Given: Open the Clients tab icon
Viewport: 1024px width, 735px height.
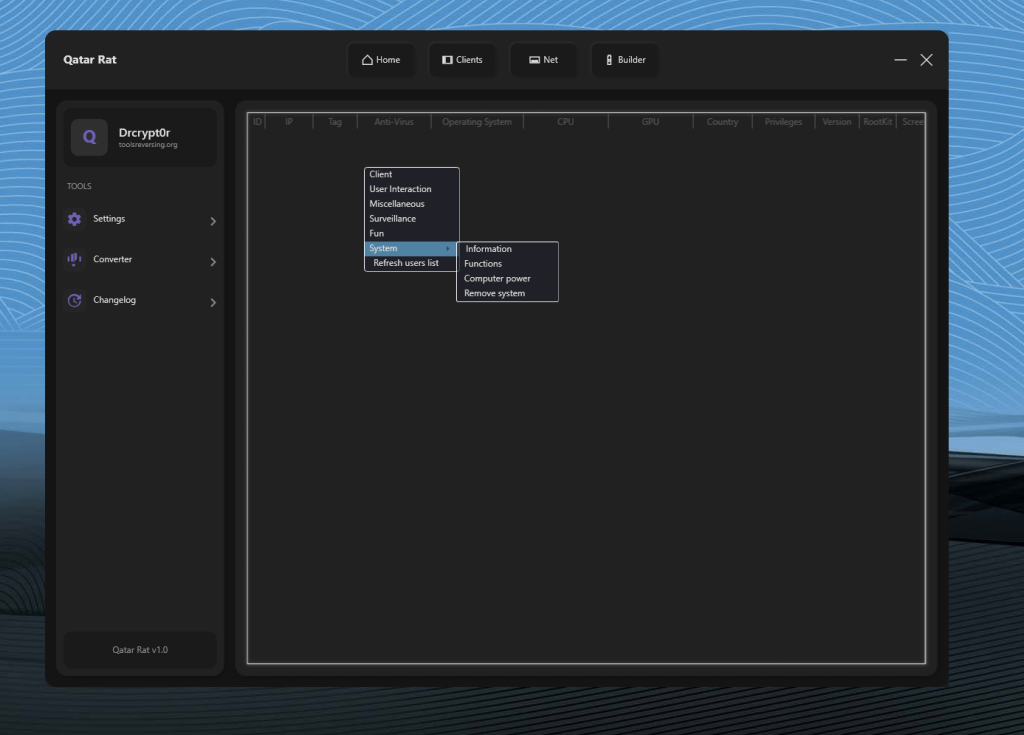Looking at the screenshot, I should (x=447, y=60).
